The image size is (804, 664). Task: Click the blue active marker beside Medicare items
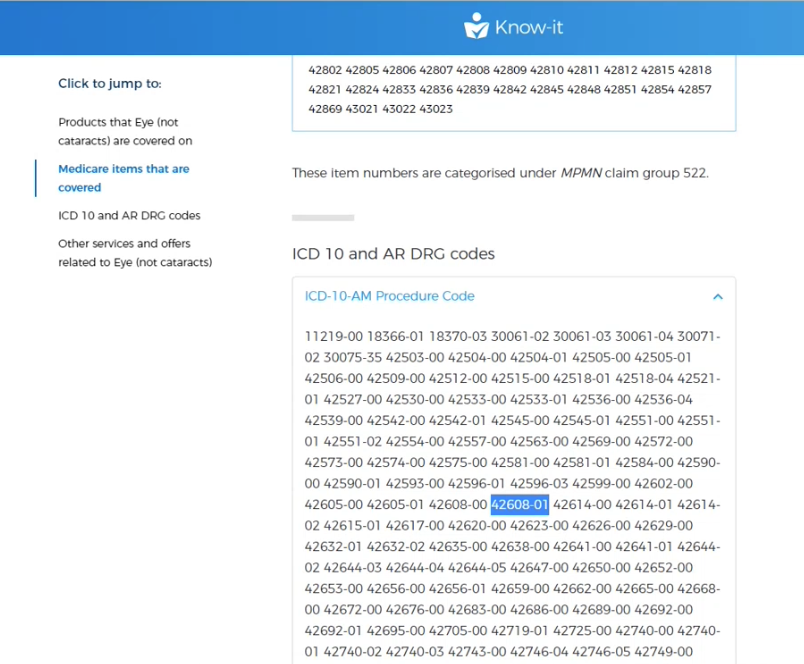coord(36,178)
